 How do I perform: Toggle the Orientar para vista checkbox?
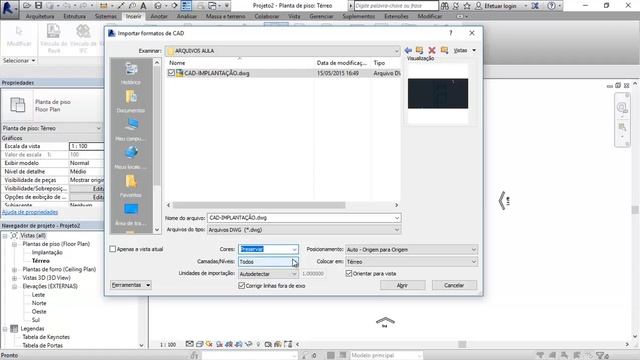coord(349,273)
